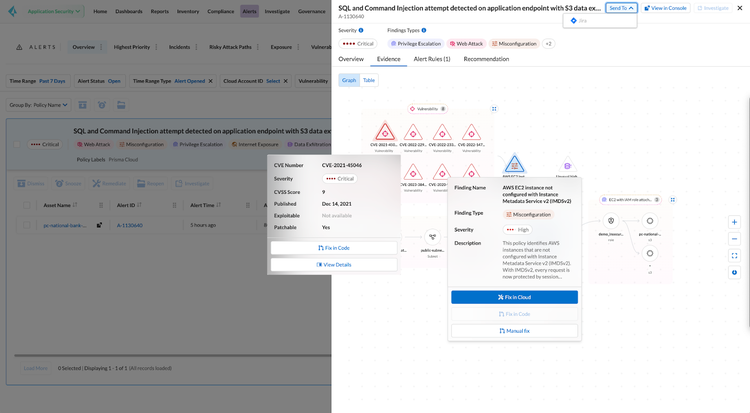Switch to the Risky Attack Paths view
This screenshot has width=750, height=413.
pyautogui.click(x=230, y=47)
